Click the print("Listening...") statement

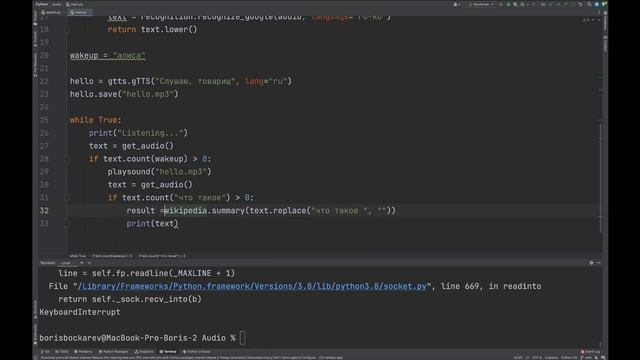(138, 133)
